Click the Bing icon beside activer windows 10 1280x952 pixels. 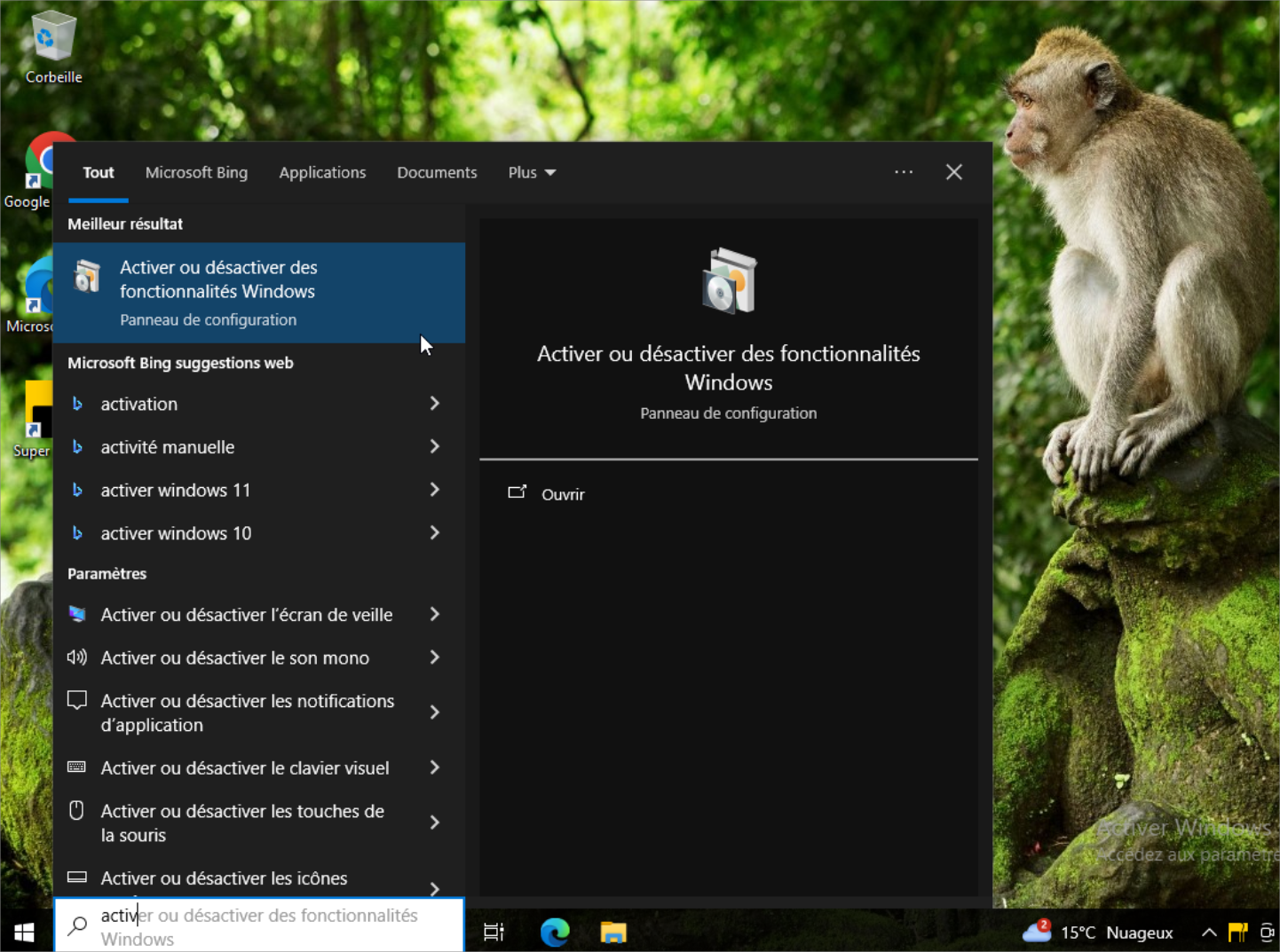77,533
